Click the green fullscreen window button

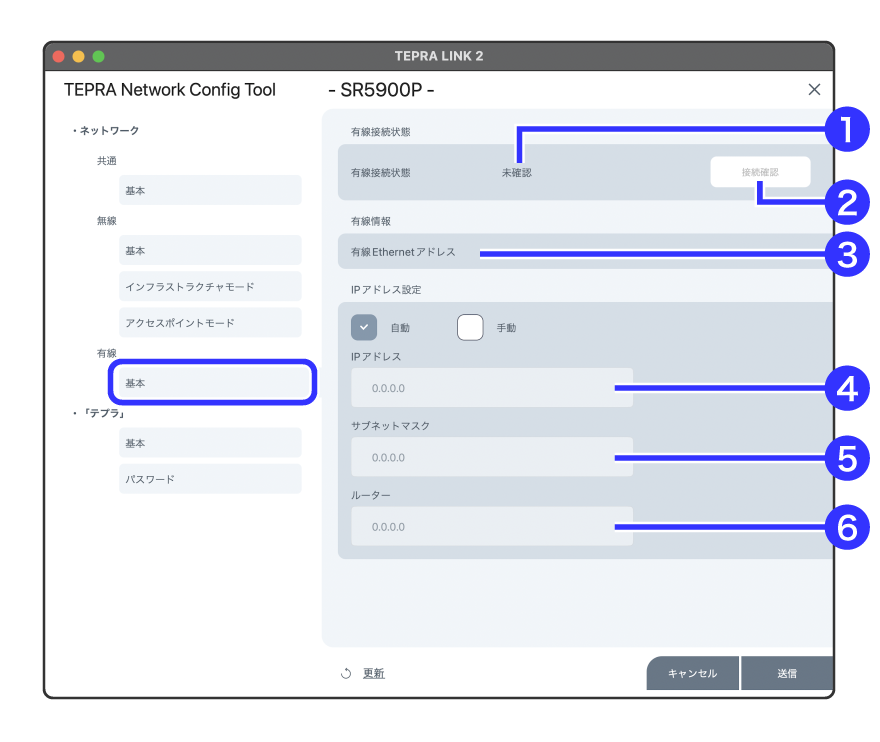tap(98, 56)
